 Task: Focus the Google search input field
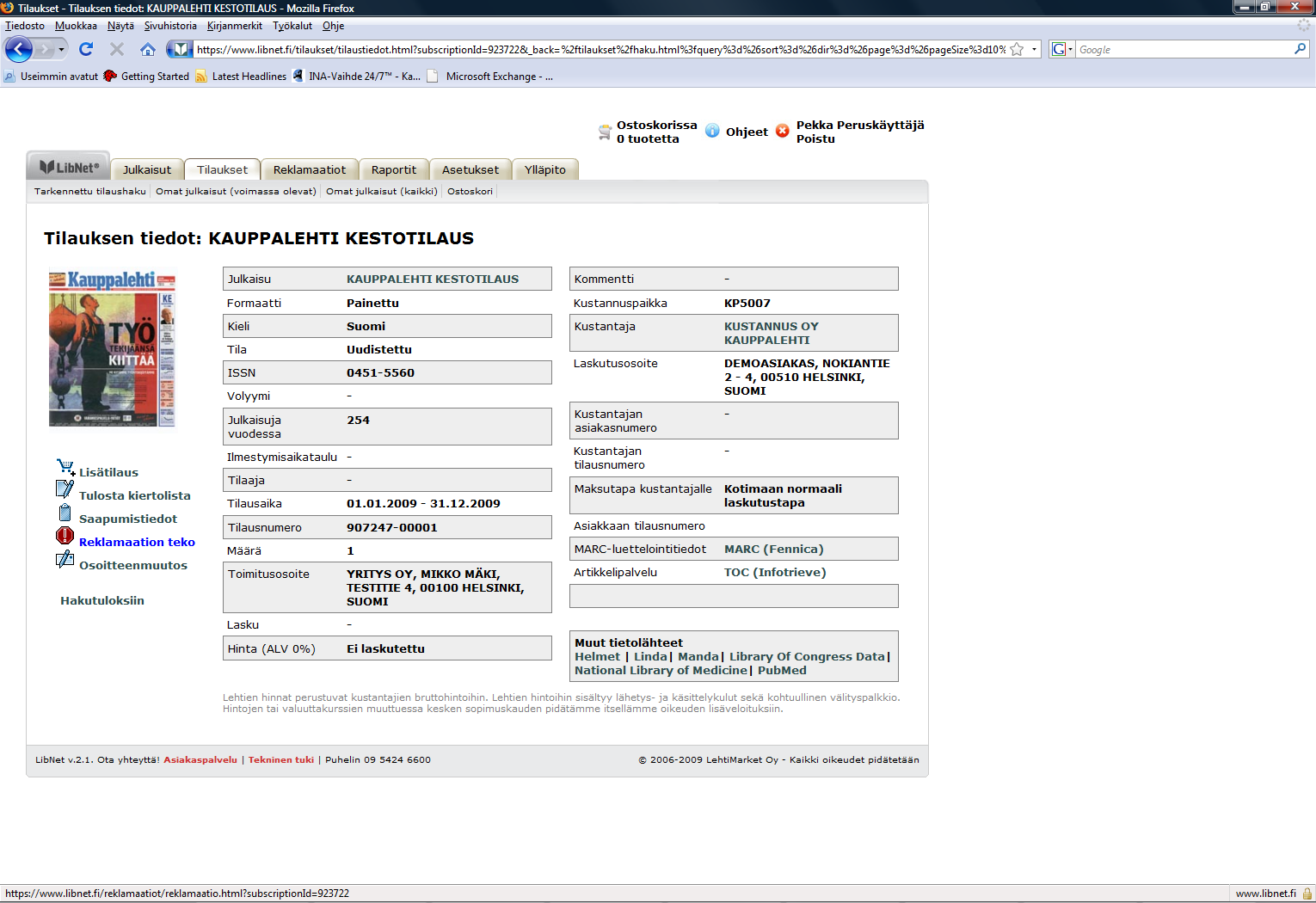(x=1184, y=49)
